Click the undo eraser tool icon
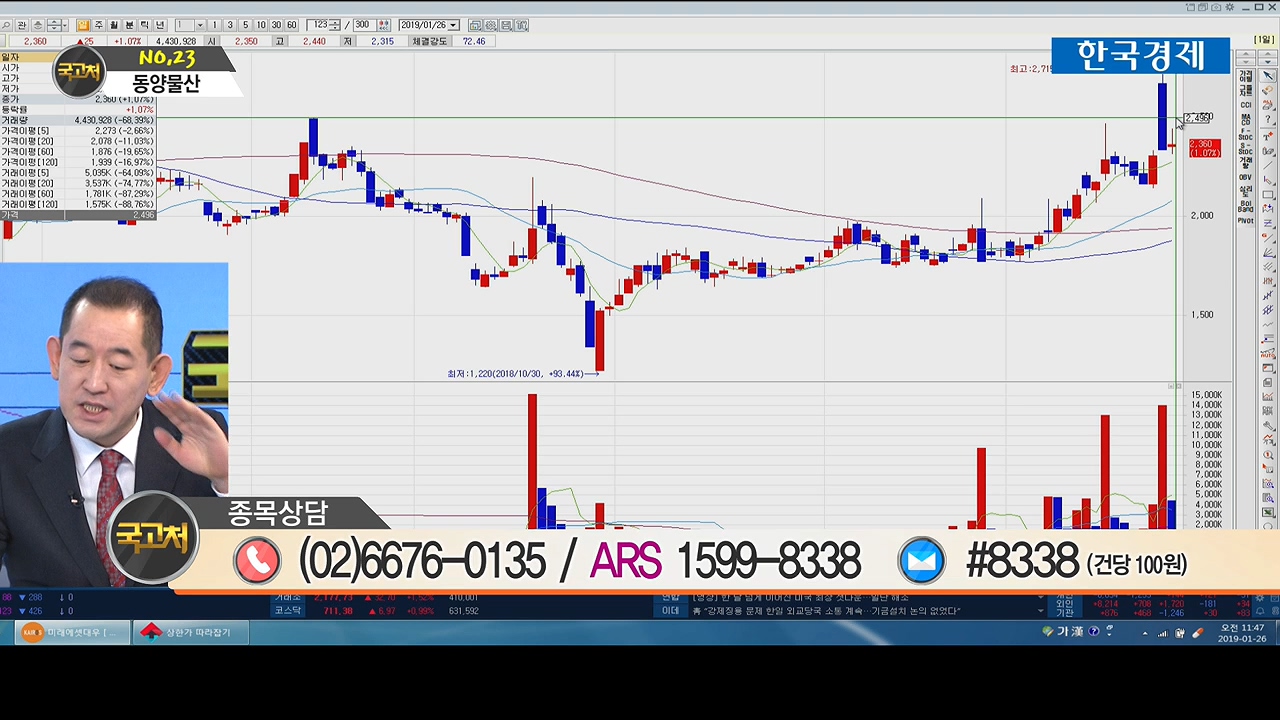Image resolution: width=1280 pixels, height=720 pixels. click(1268, 91)
